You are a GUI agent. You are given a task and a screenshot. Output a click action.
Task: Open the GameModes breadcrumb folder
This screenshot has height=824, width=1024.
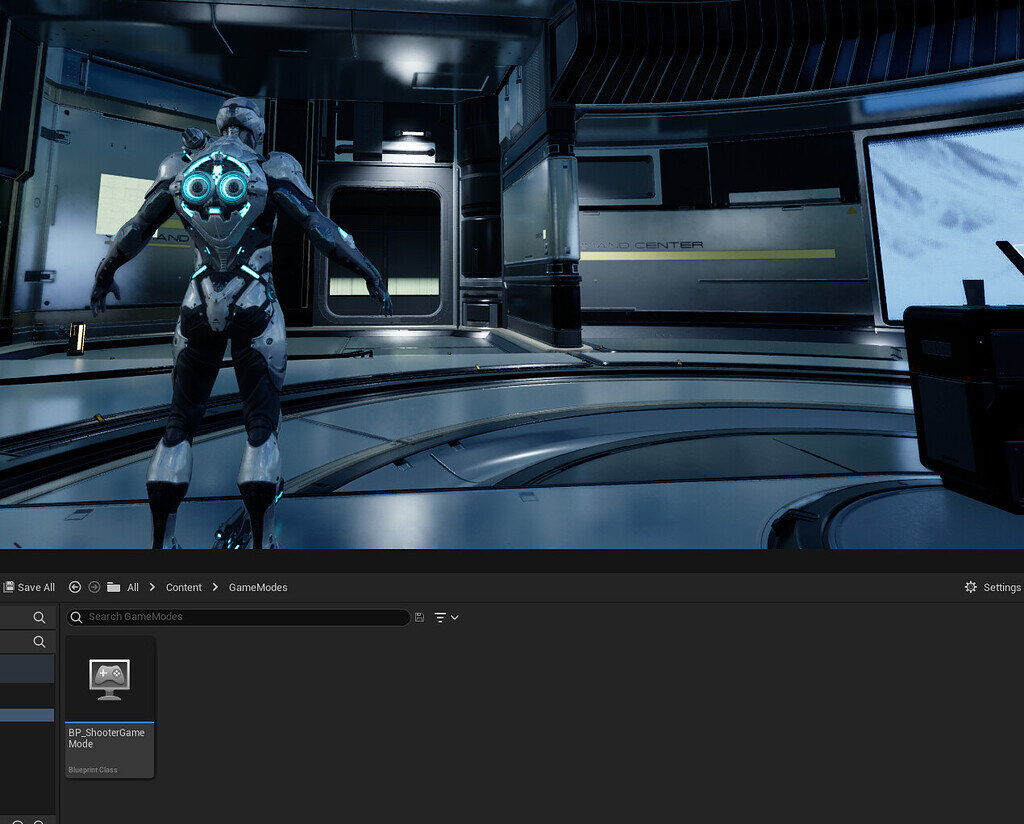pyautogui.click(x=258, y=587)
